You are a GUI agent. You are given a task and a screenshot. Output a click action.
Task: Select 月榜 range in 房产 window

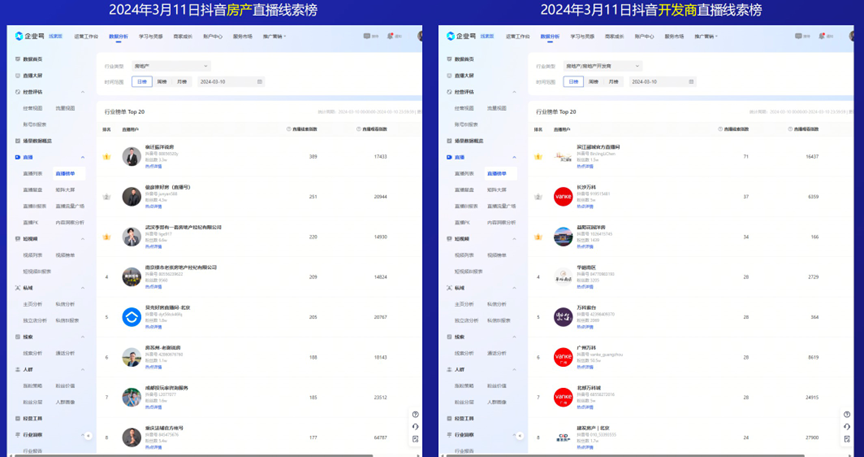point(182,82)
